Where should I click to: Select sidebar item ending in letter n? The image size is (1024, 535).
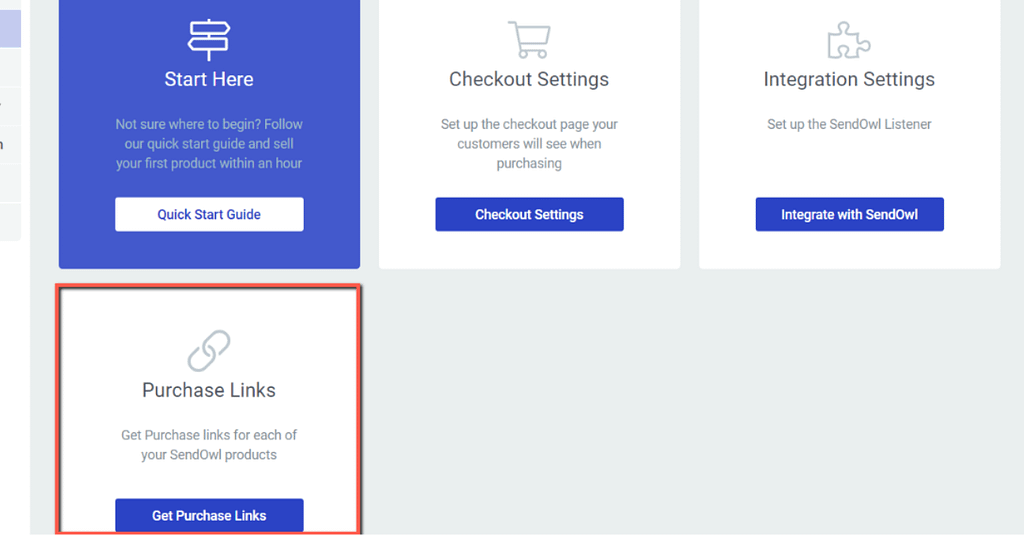10,144
